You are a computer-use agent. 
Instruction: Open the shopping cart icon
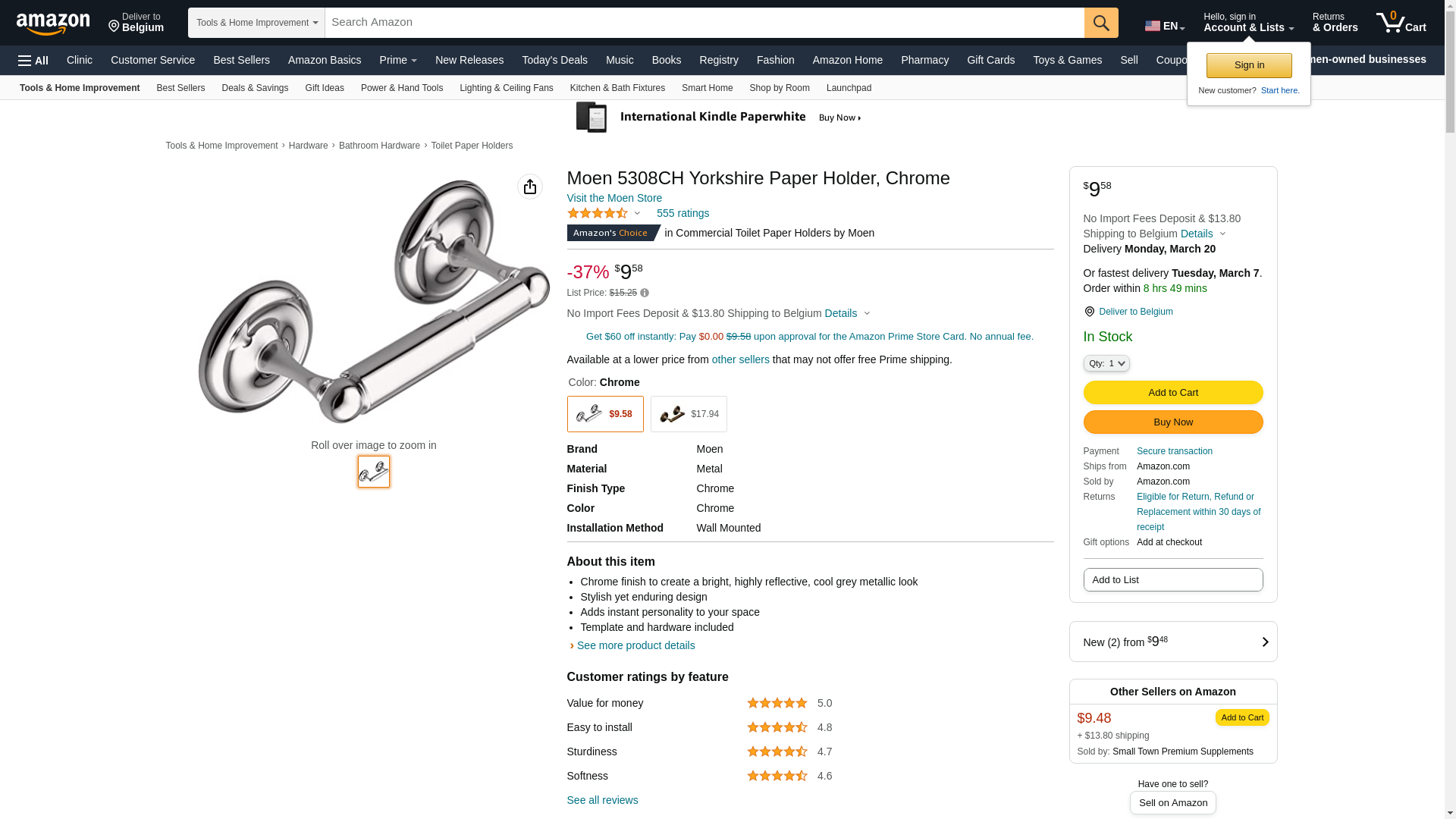1401,23
